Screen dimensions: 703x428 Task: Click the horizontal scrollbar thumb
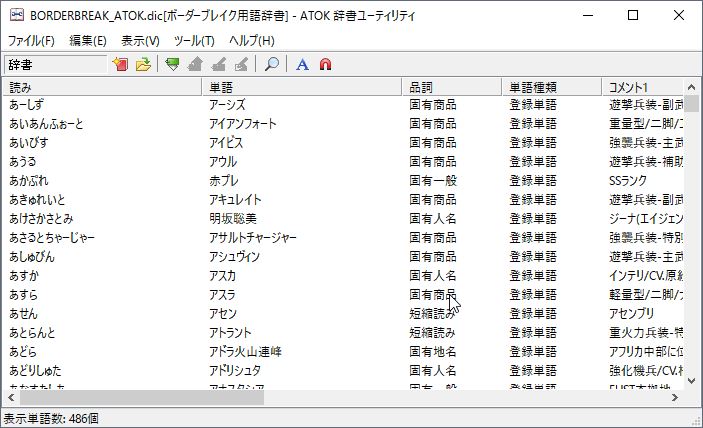(142, 397)
